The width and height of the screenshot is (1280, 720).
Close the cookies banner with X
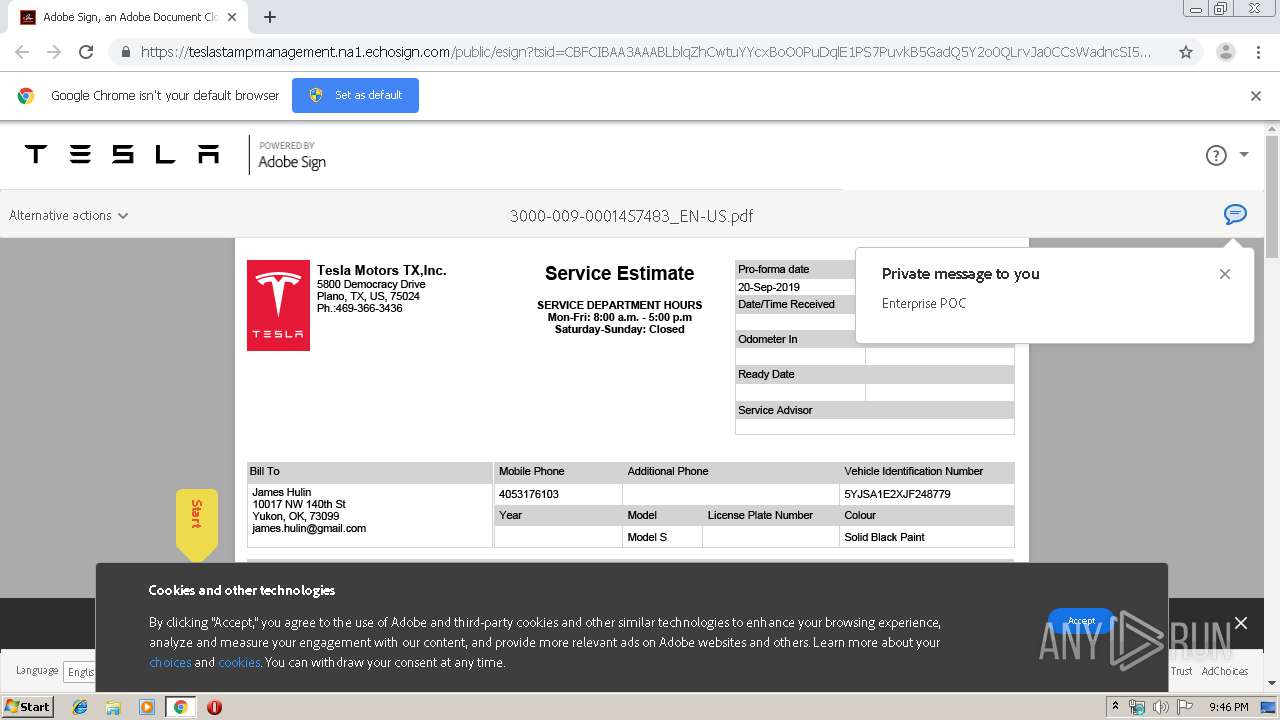point(1241,623)
